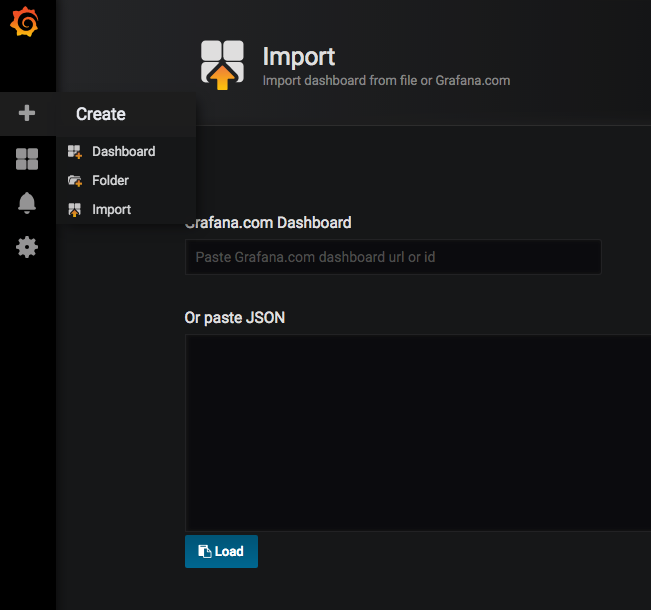Select Import in the Create menu

tap(126, 210)
